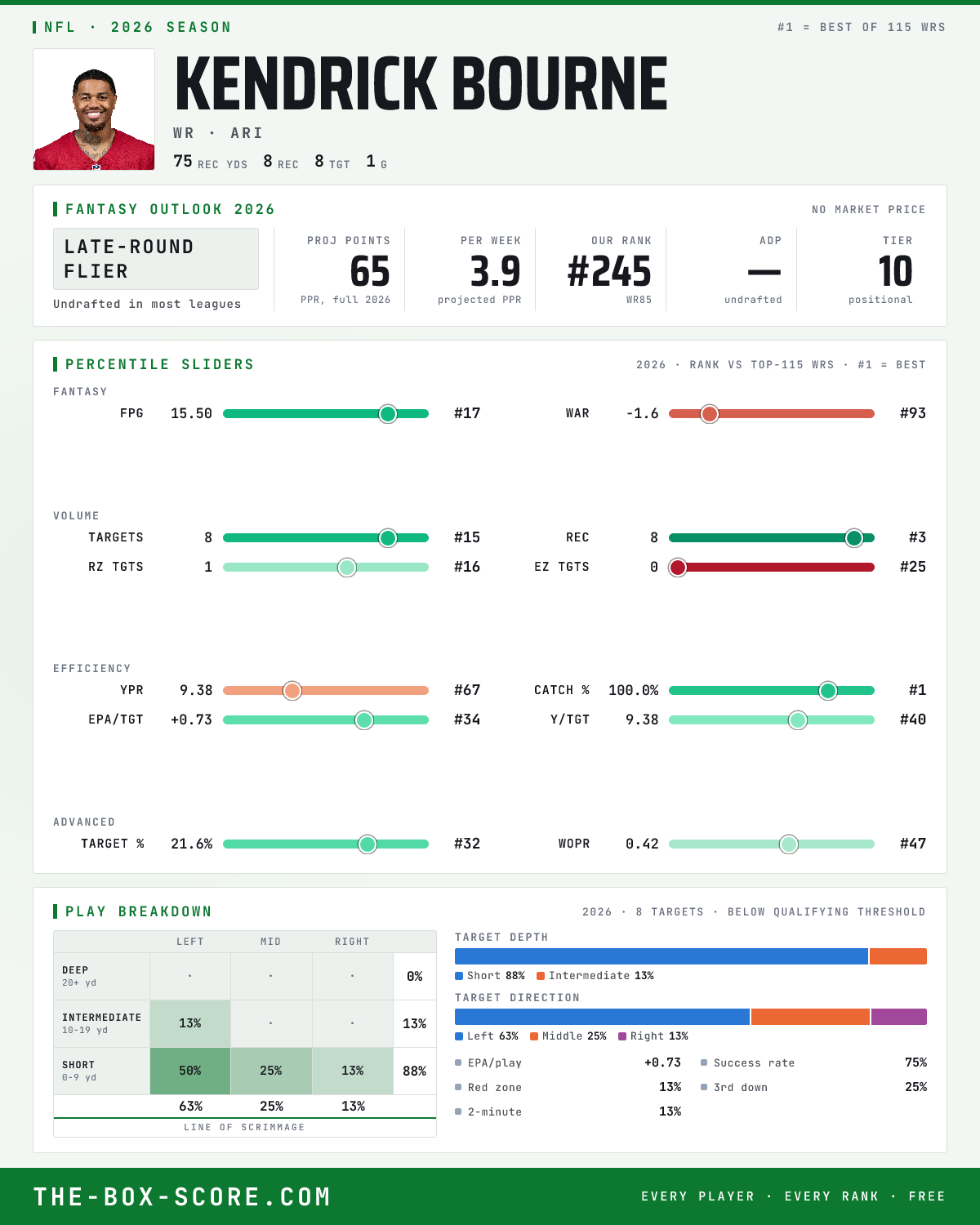Screen dimensions: 980x1225
Task: Select the Intermediate Left 13% cell
Action: (190, 1023)
